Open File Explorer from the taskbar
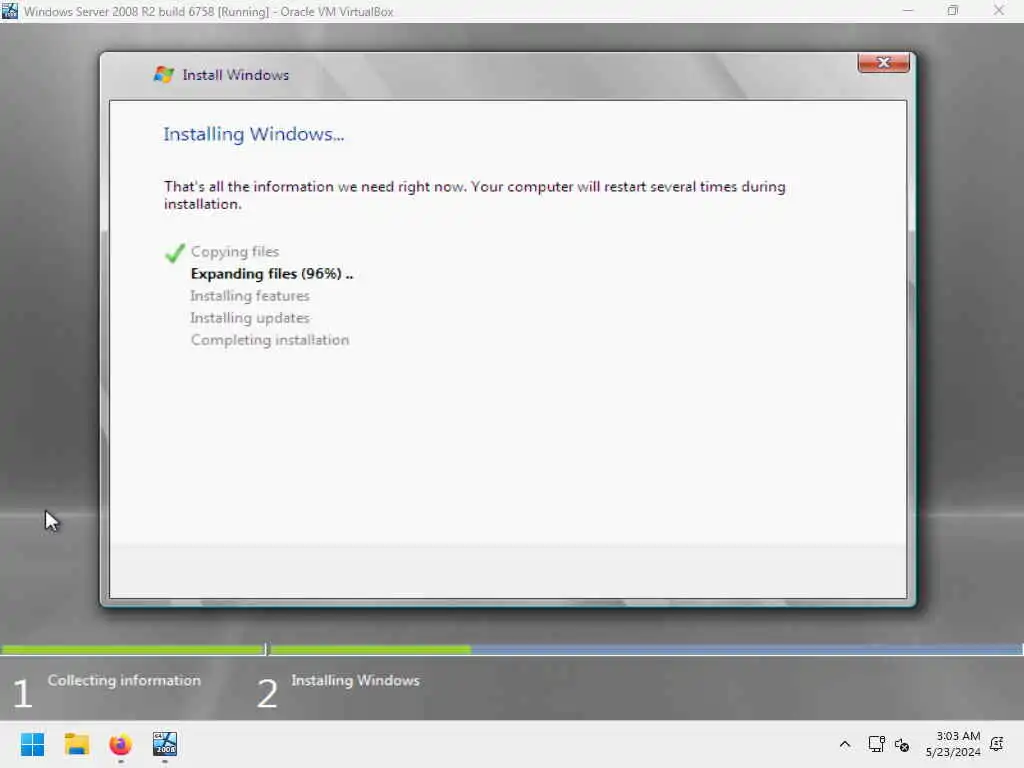 77,744
